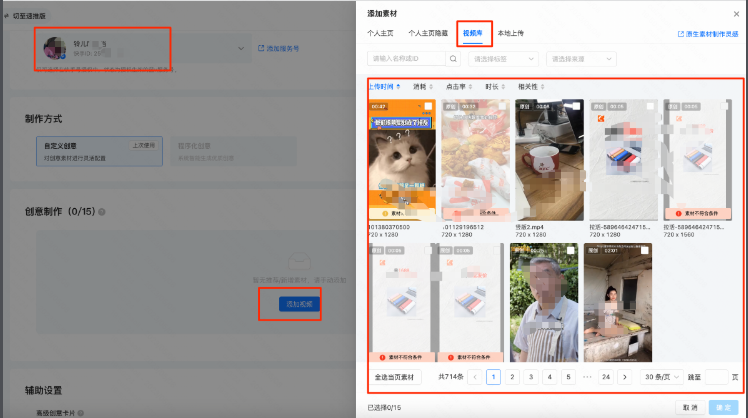The width and height of the screenshot is (748, 418).
Task: Click the help icon beside 创意制作 (0/15)
Action: point(102,211)
